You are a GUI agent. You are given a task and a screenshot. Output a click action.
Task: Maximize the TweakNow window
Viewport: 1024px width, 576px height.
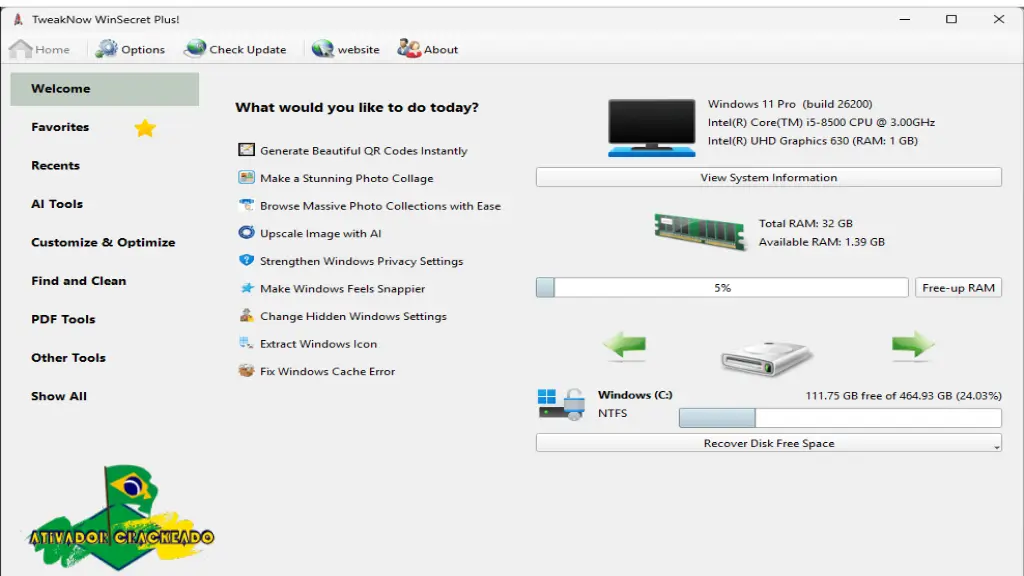(x=952, y=19)
